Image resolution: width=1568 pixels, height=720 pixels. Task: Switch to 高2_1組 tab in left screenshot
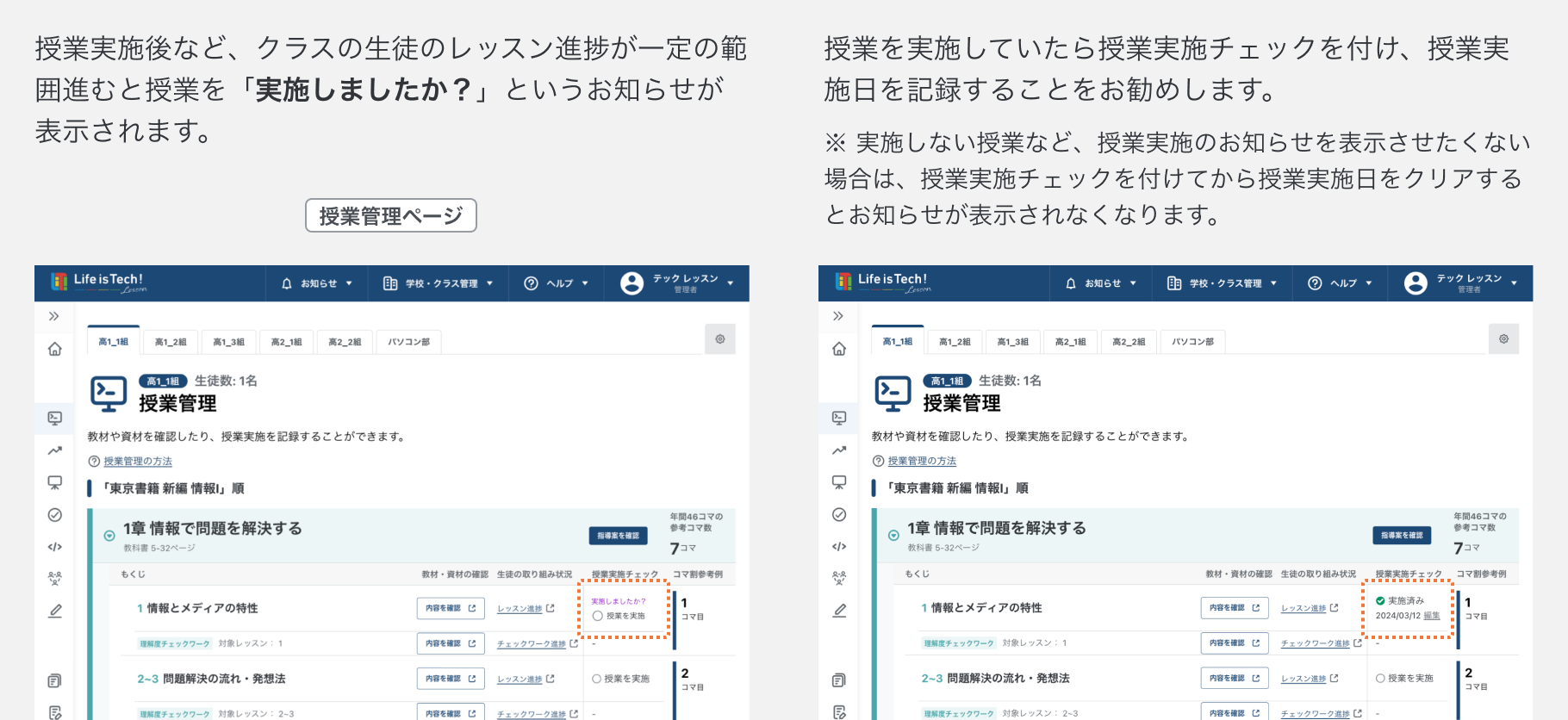(286, 342)
